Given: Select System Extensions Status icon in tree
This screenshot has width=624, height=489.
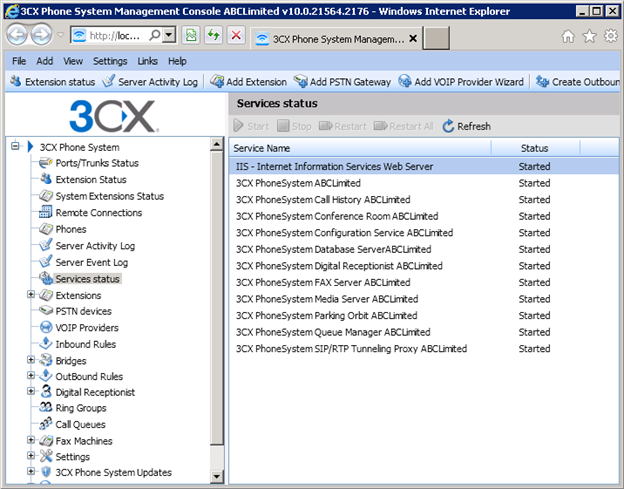Looking at the screenshot, I should [x=46, y=196].
